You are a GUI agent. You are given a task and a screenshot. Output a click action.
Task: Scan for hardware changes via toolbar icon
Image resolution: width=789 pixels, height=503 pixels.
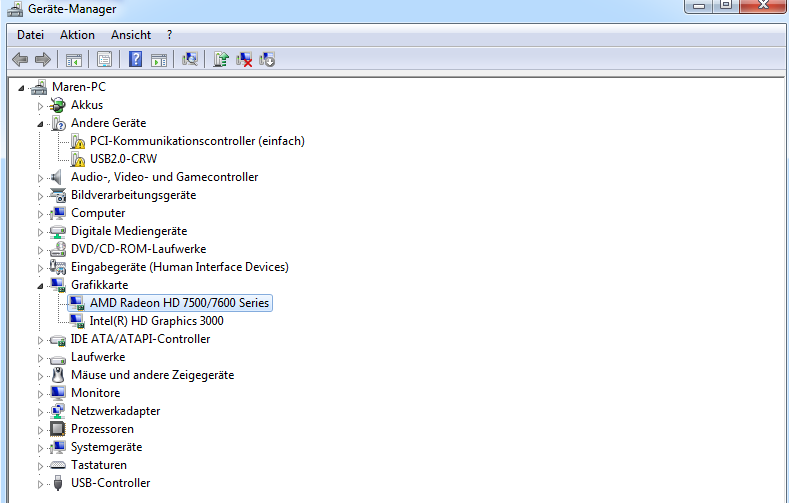click(190, 59)
